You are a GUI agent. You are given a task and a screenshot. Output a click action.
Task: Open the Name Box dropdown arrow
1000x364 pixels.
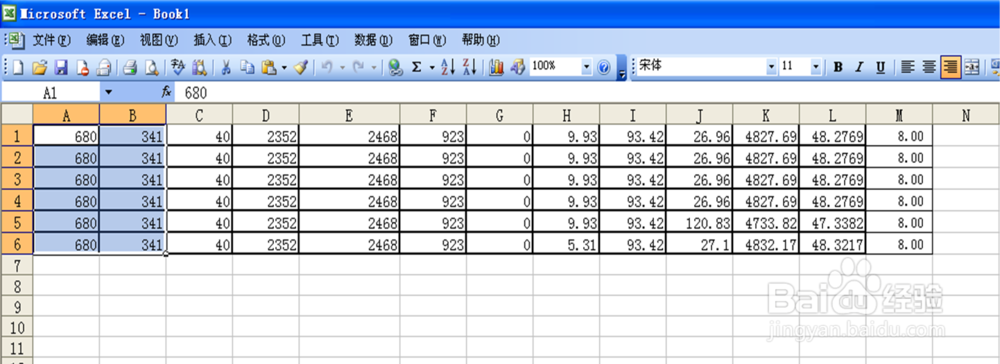(x=108, y=92)
